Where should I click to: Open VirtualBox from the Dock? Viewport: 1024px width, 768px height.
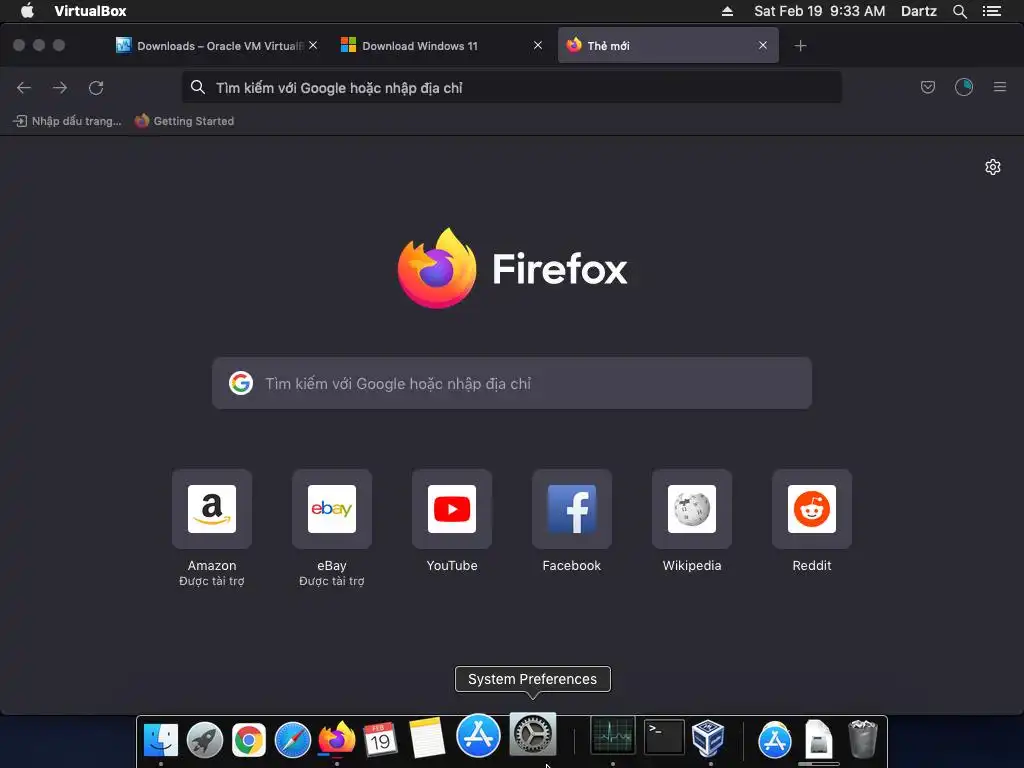click(709, 738)
